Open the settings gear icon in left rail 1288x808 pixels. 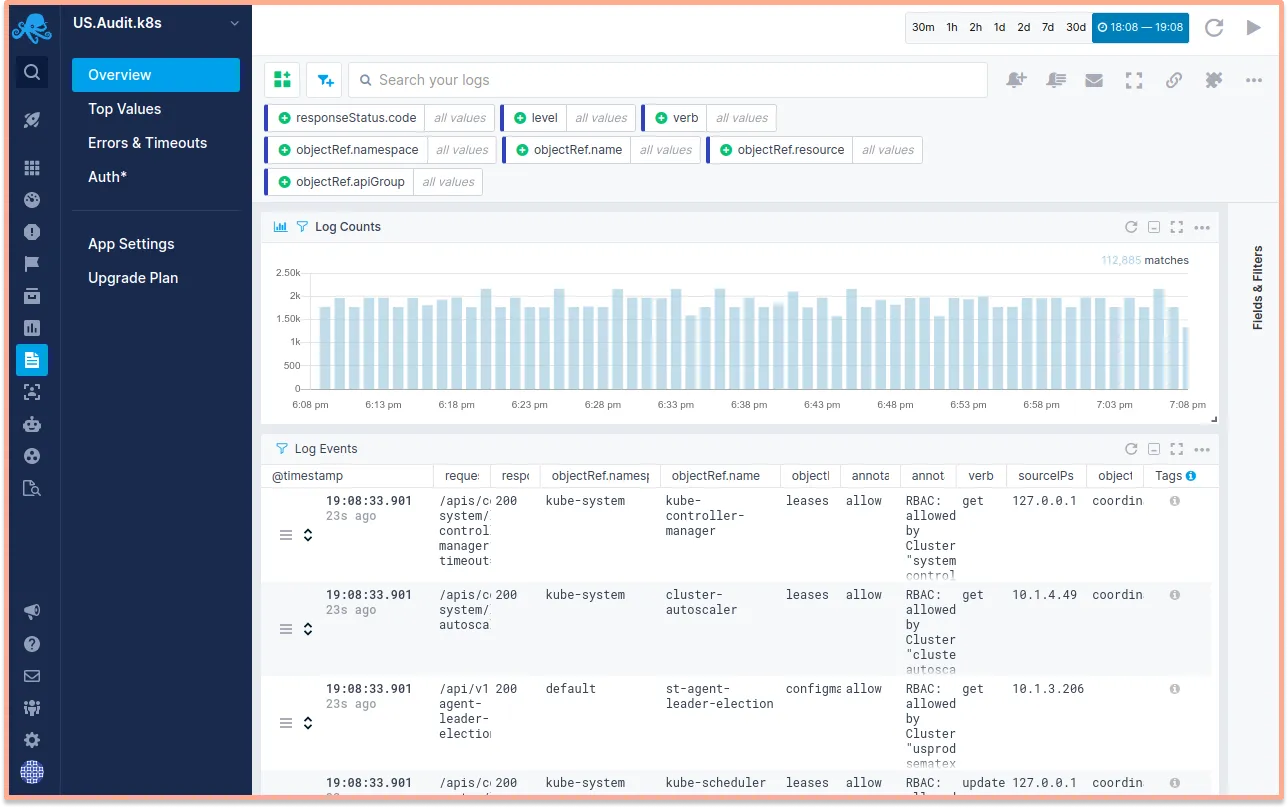32,740
